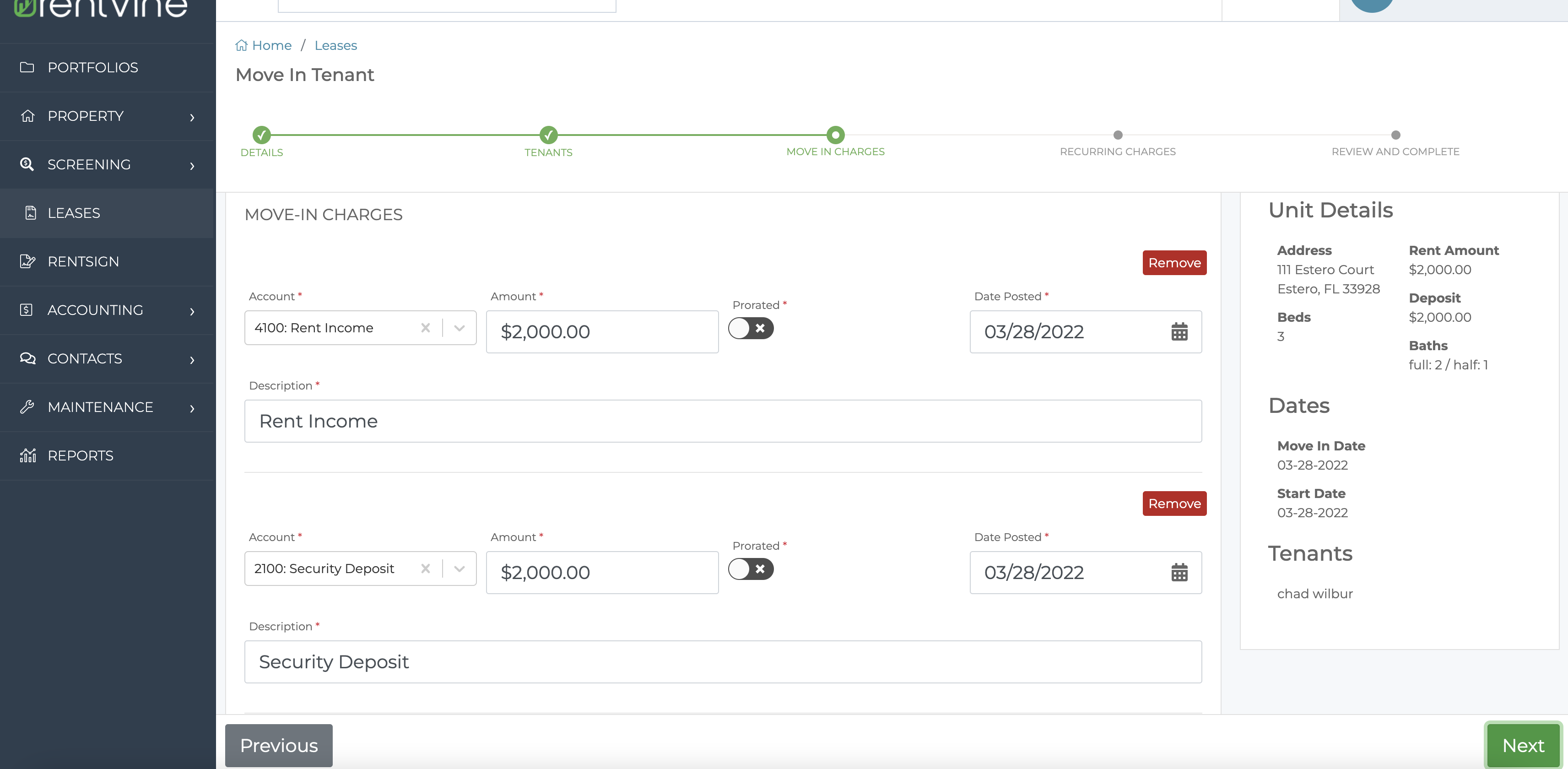
Task: Click the Security Deposit amount field
Action: tap(602, 572)
